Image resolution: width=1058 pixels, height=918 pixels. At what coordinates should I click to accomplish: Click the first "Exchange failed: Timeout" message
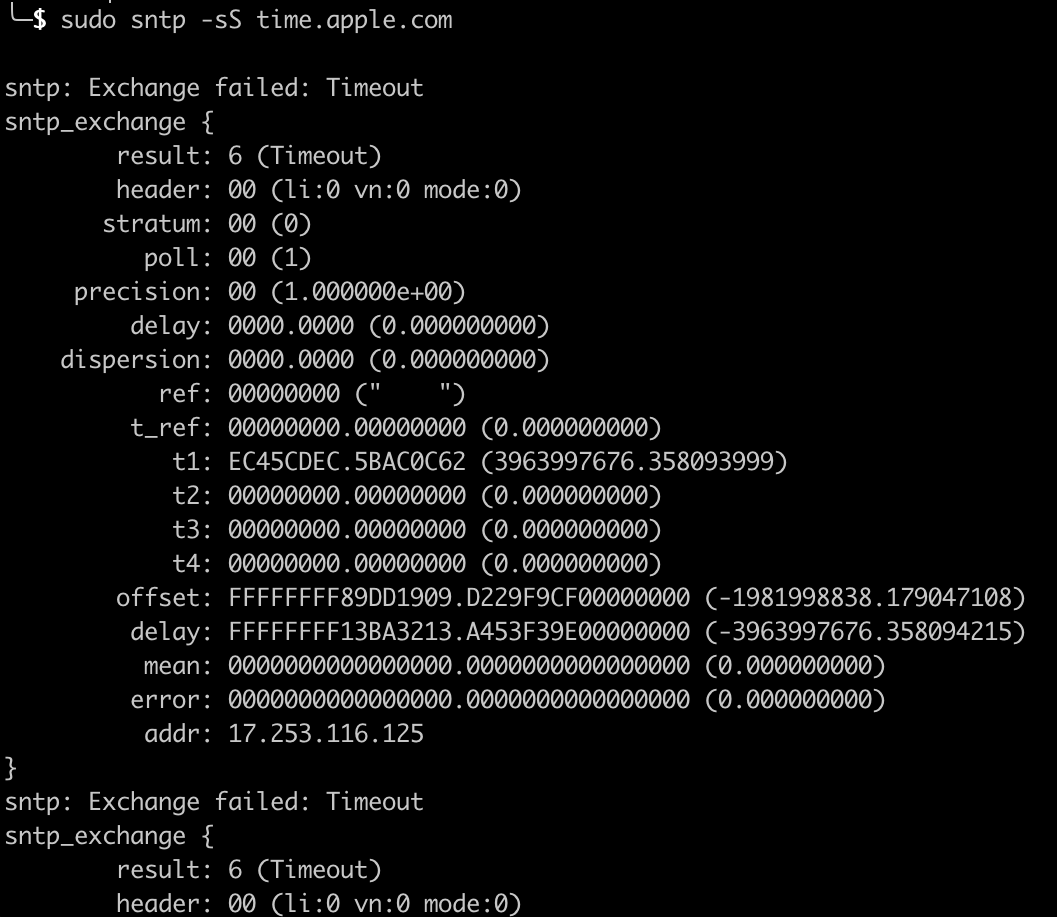pyautogui.click(x=256, y=88)
